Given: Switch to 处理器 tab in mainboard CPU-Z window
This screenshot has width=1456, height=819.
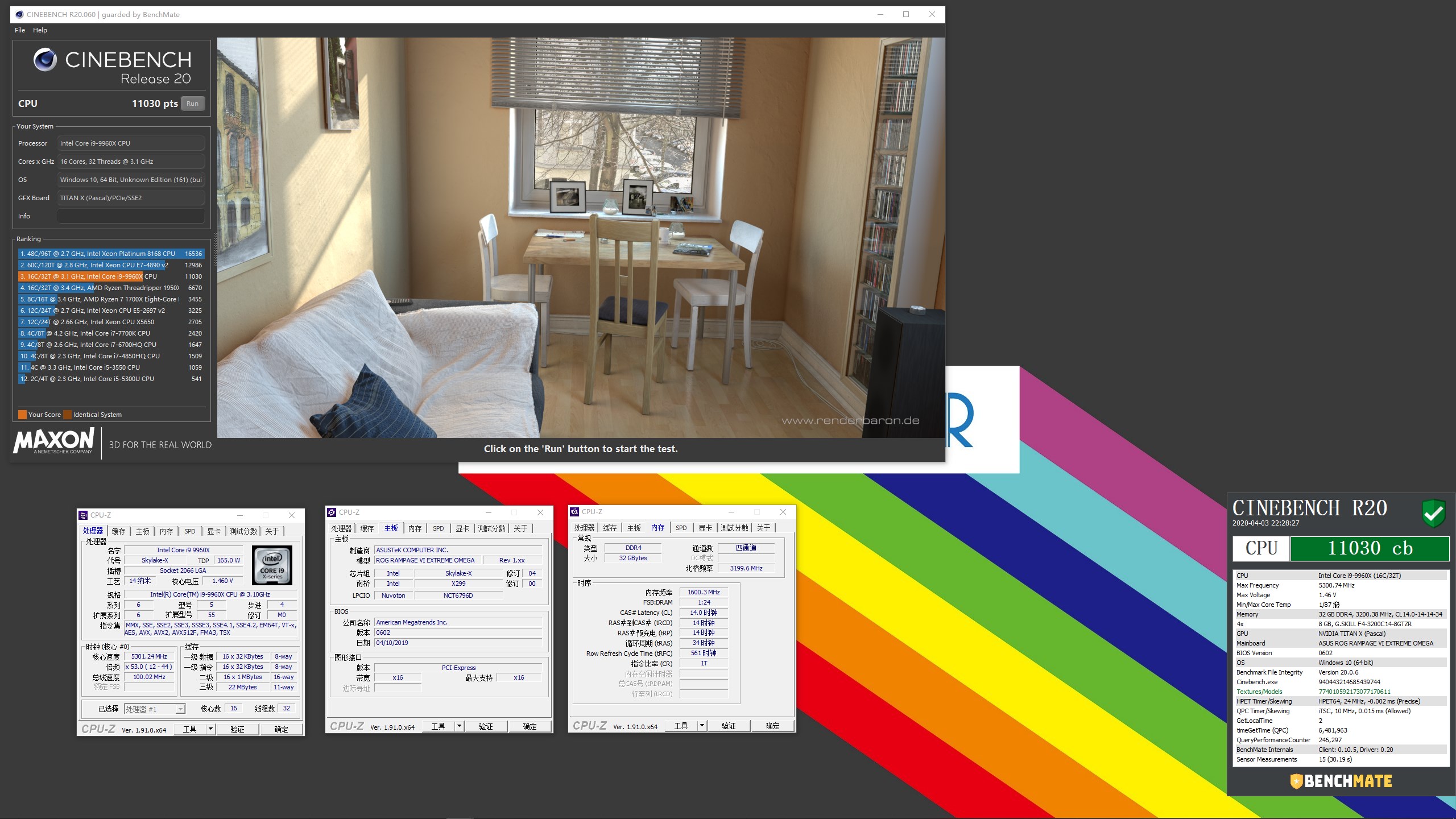Looking at the screenshot, I should [x=342, y=528].
